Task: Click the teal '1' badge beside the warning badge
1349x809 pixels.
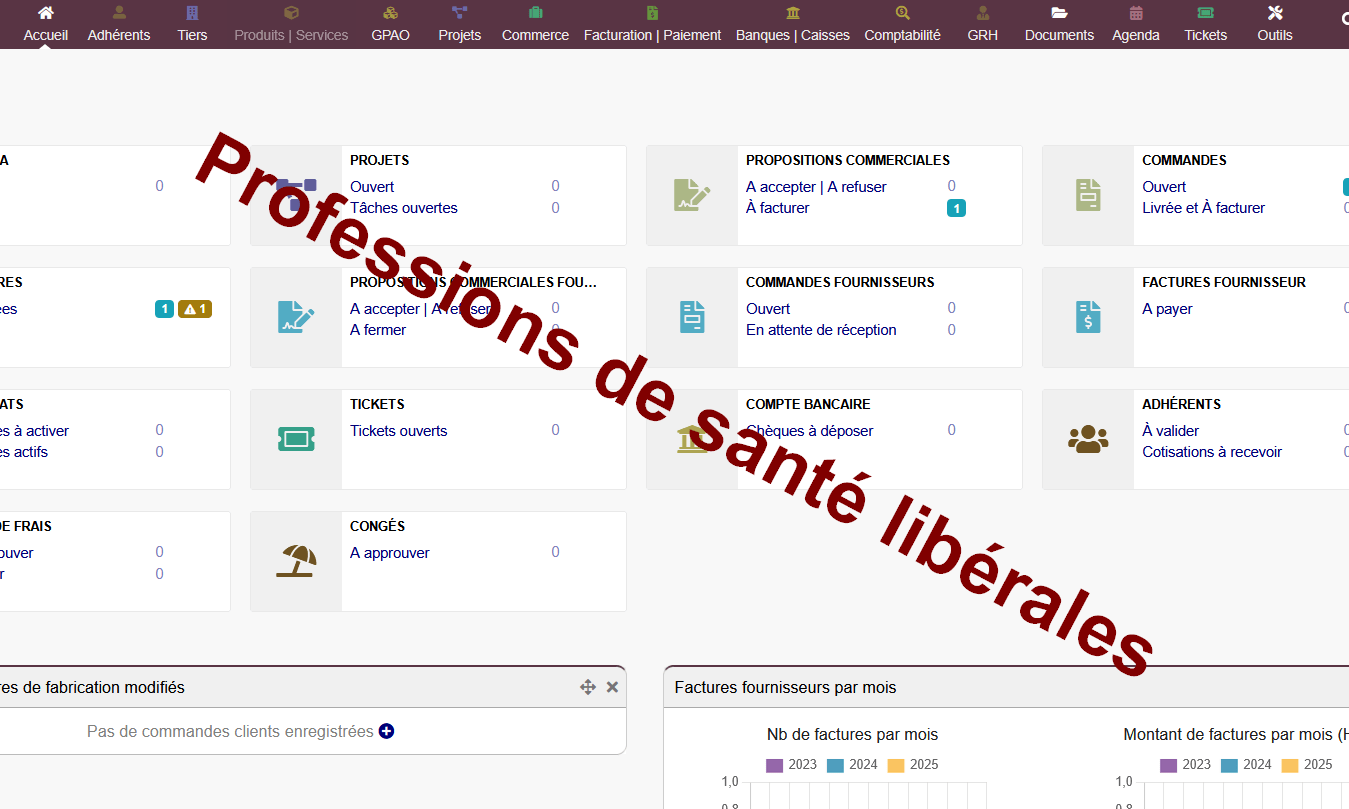Action: tap(164, 309)
